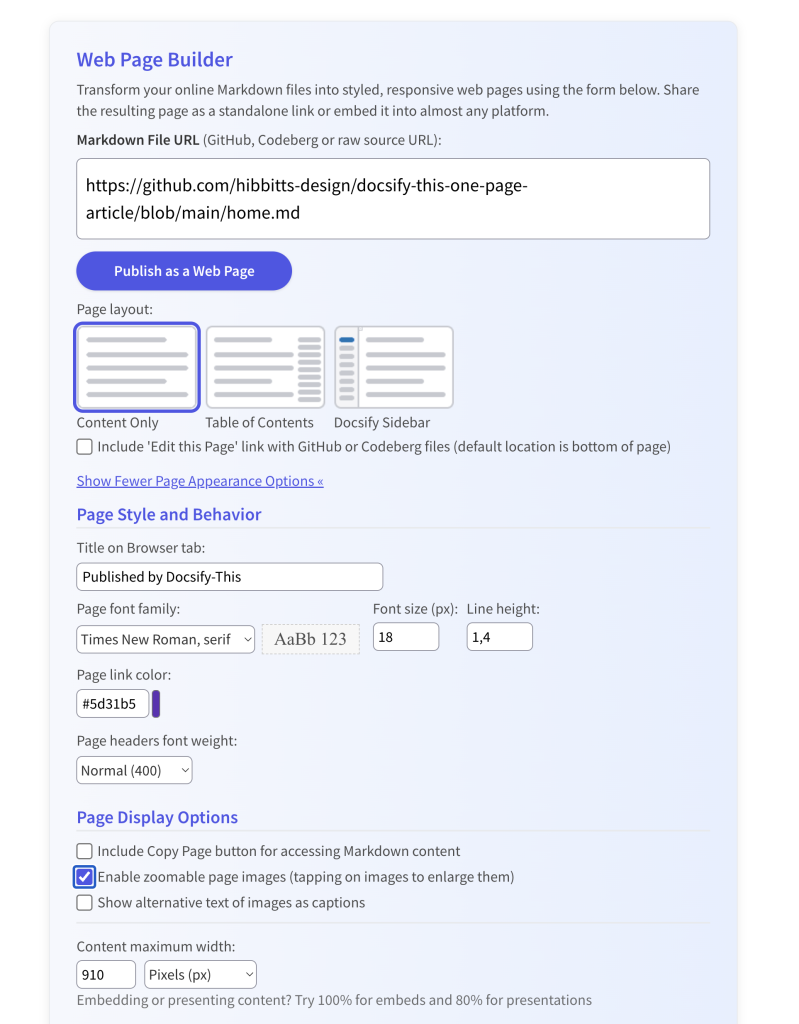Focus the Title on Browser tab field
Image resolution: width=799 pixels, height=1024 pixels.
click(229, 577)
